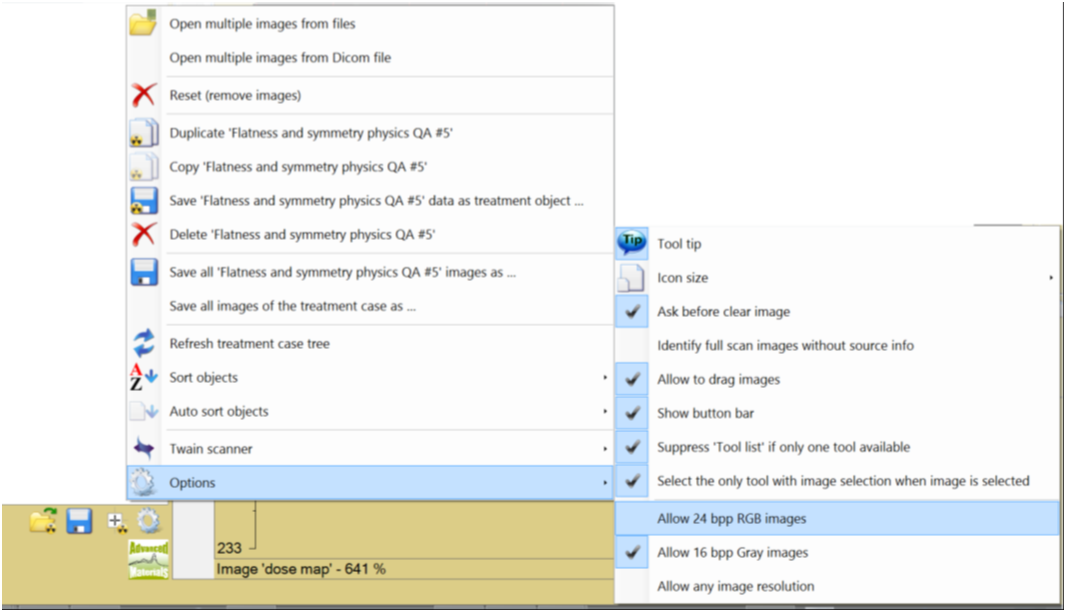
Task: Click floppy icon for Save as treatment object
Action: (144, 201)
